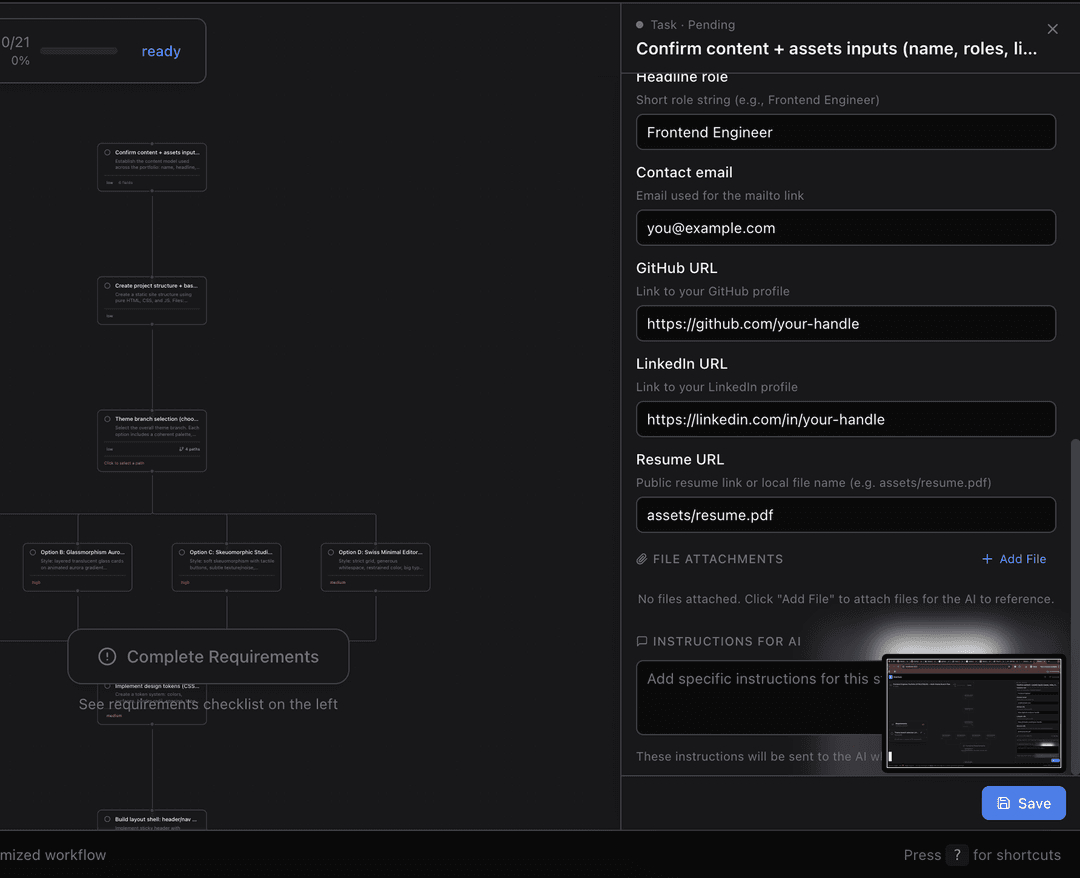Click the Complete Requirements button
Screen dimensions: 1080x878
(x=208, y=656)
